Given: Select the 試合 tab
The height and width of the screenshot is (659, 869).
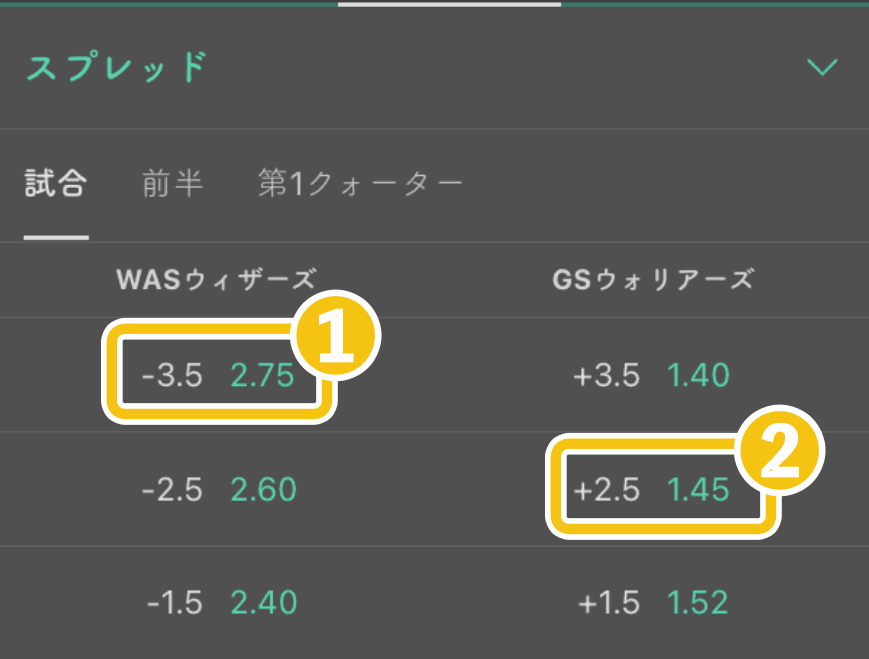Looking at the screenshot, I should click(x=56, y=183).
